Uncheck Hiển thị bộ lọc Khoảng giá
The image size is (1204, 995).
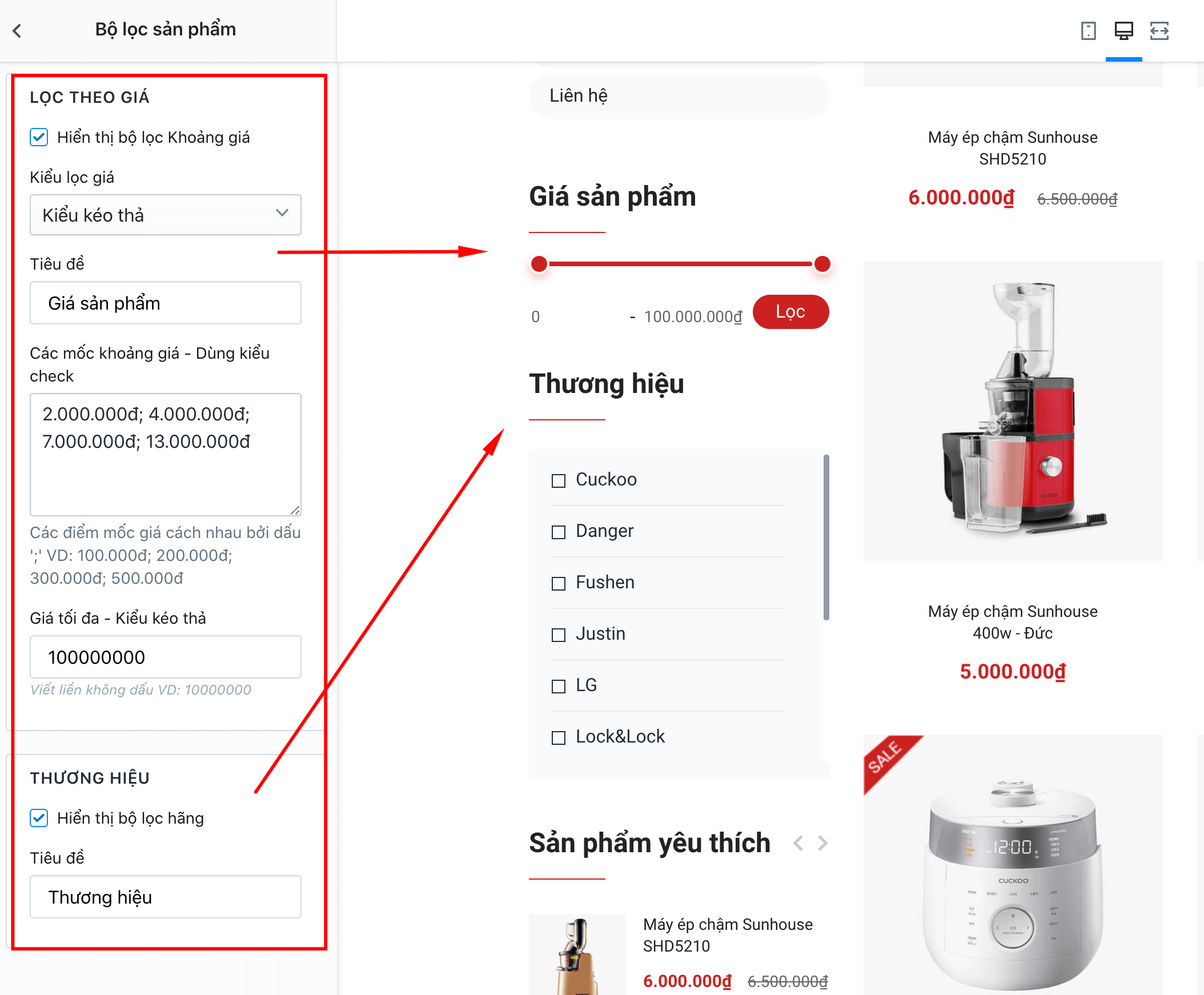(39, 138)
